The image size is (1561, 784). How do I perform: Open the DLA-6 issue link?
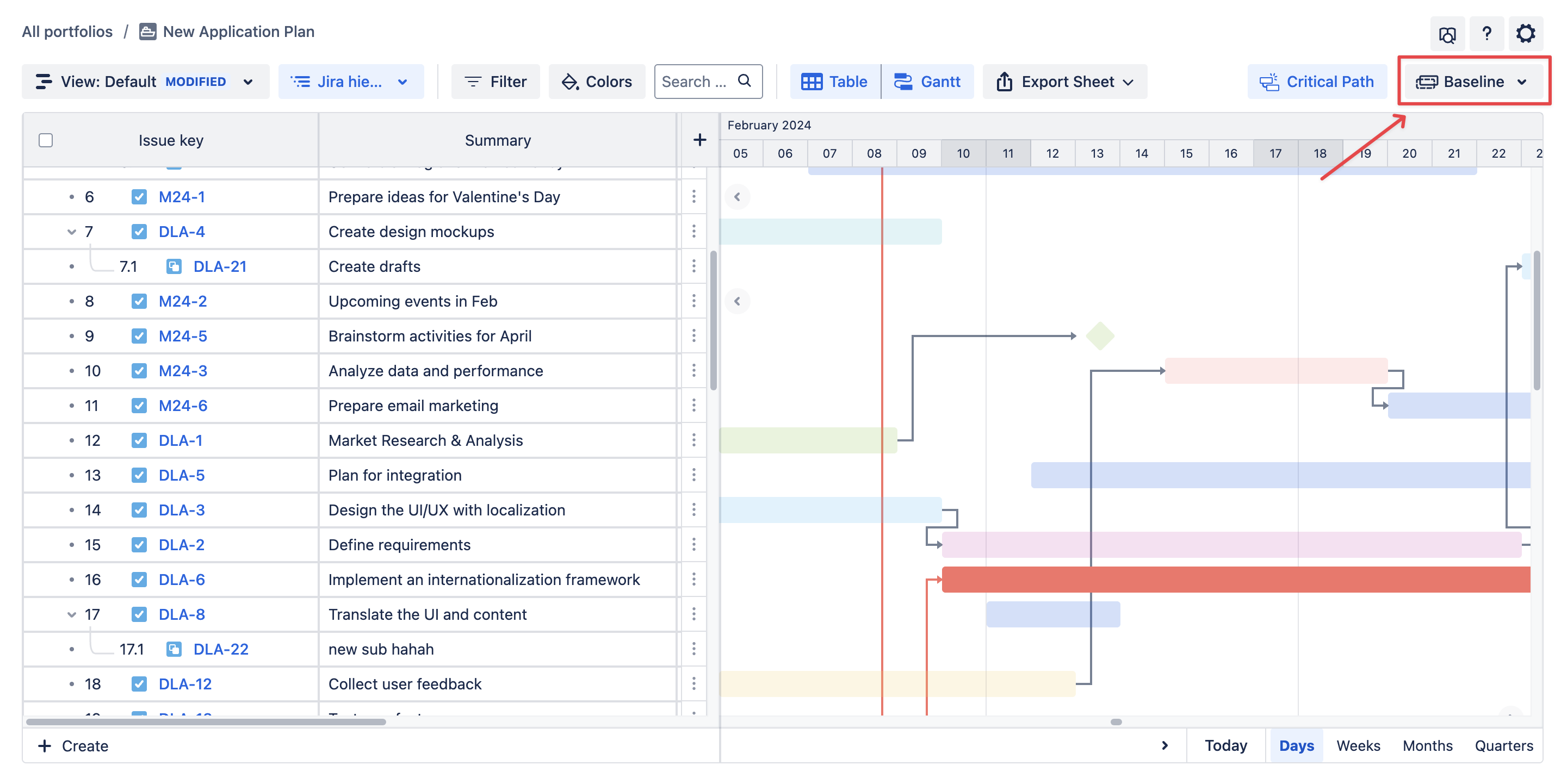(x=181, y=580)
